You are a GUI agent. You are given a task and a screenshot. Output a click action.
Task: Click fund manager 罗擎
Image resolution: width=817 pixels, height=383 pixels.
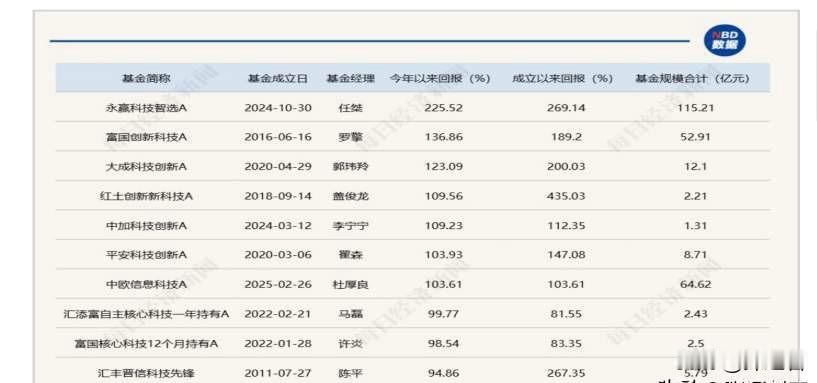(350, 137)
